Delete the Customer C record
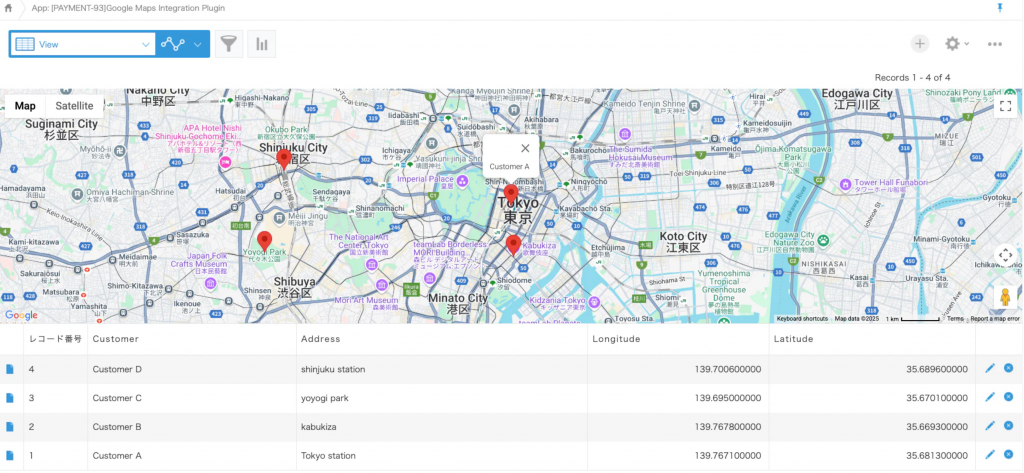Image resolution: width=1024 pixels, height=473 pixels. (x=1008, y=397)
